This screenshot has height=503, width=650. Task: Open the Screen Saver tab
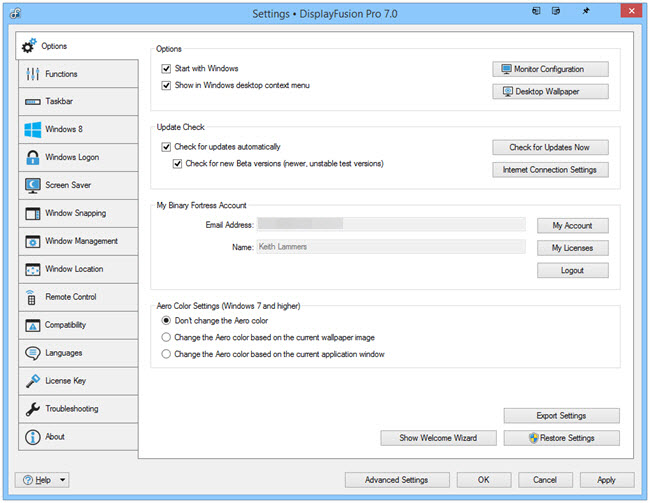tap(78, 185)
